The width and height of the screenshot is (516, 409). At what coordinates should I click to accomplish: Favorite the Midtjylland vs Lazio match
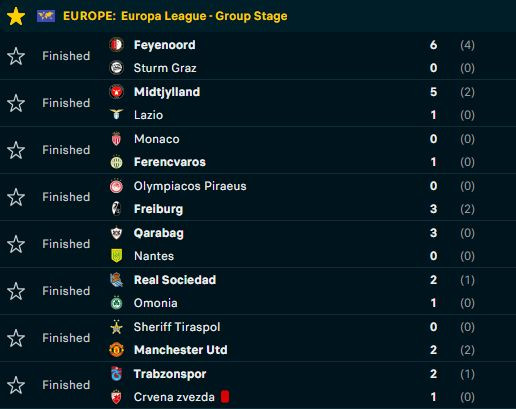pos(16,103)
